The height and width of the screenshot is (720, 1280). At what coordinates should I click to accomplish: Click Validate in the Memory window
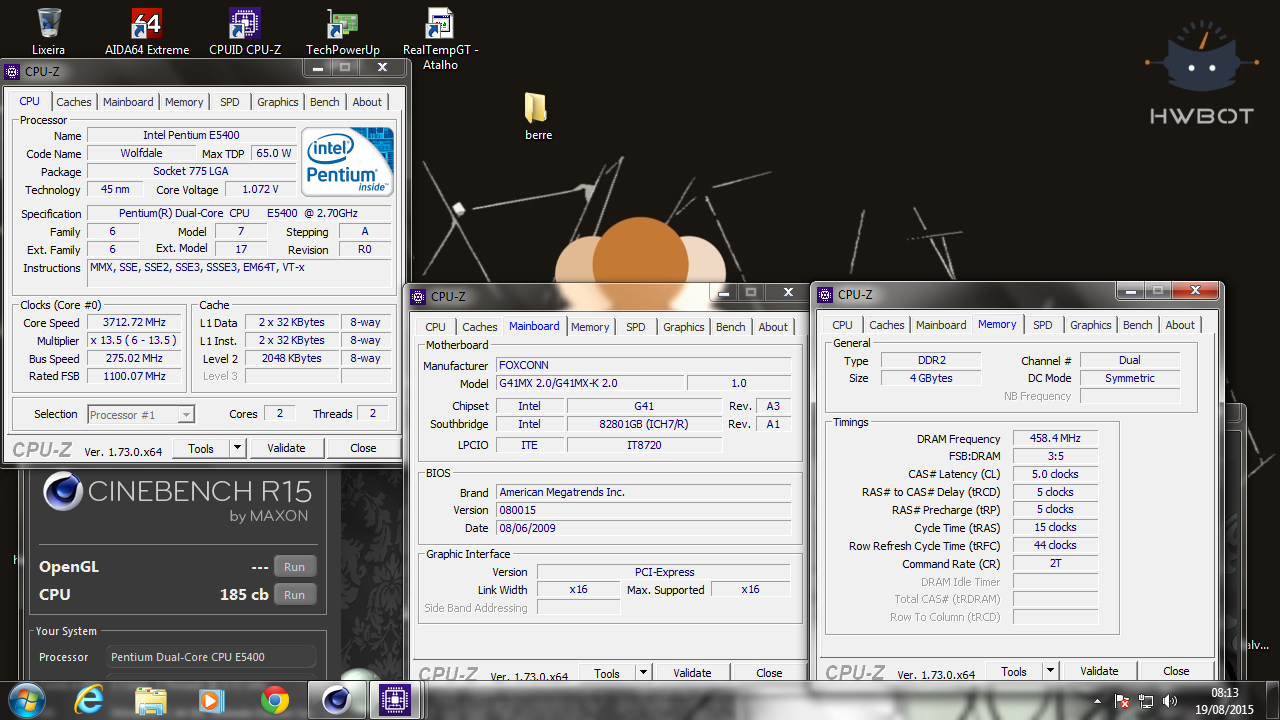coord(1099,671)
